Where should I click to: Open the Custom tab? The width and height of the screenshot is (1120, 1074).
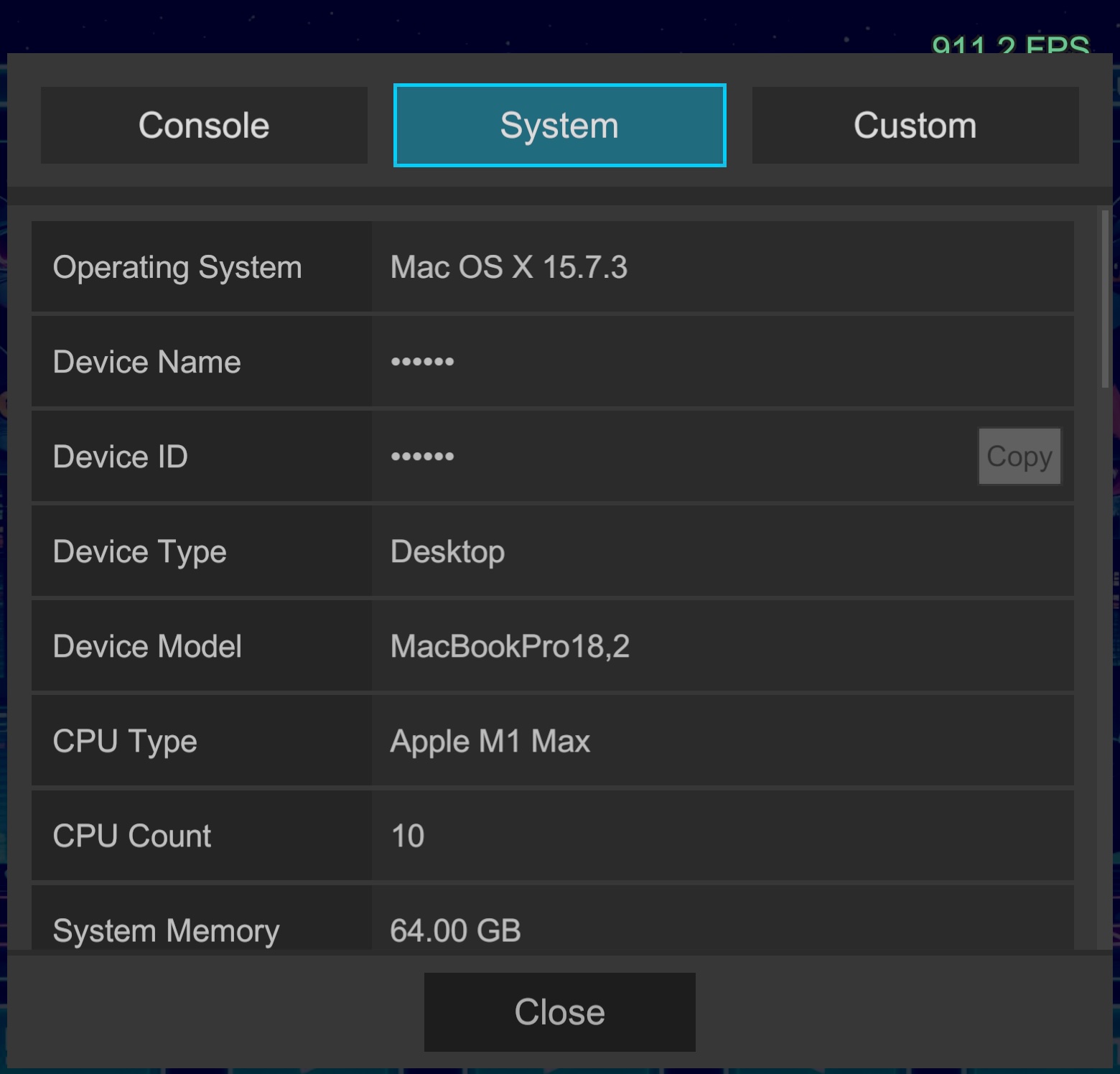point(915,126)
